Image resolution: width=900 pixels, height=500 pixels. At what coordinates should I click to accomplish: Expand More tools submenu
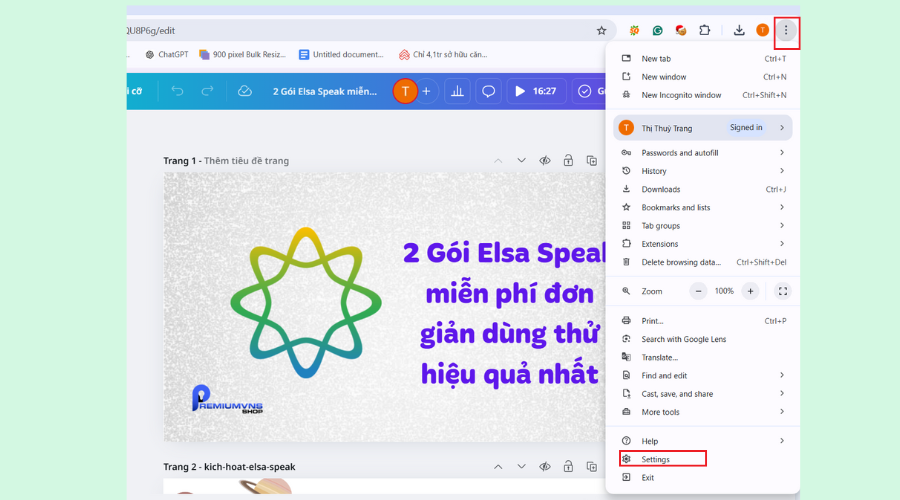point(703,412)
